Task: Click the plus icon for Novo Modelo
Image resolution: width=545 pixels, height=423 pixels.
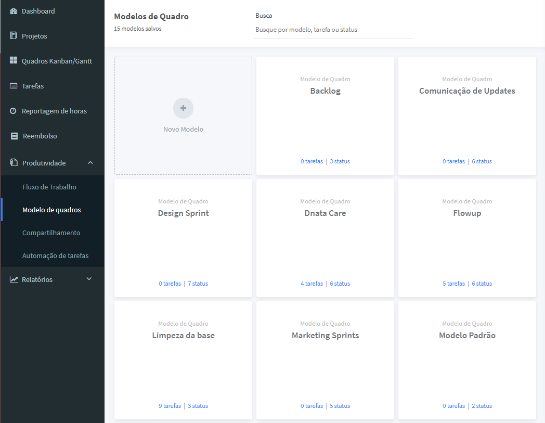Action: click(x=183, y=108)
